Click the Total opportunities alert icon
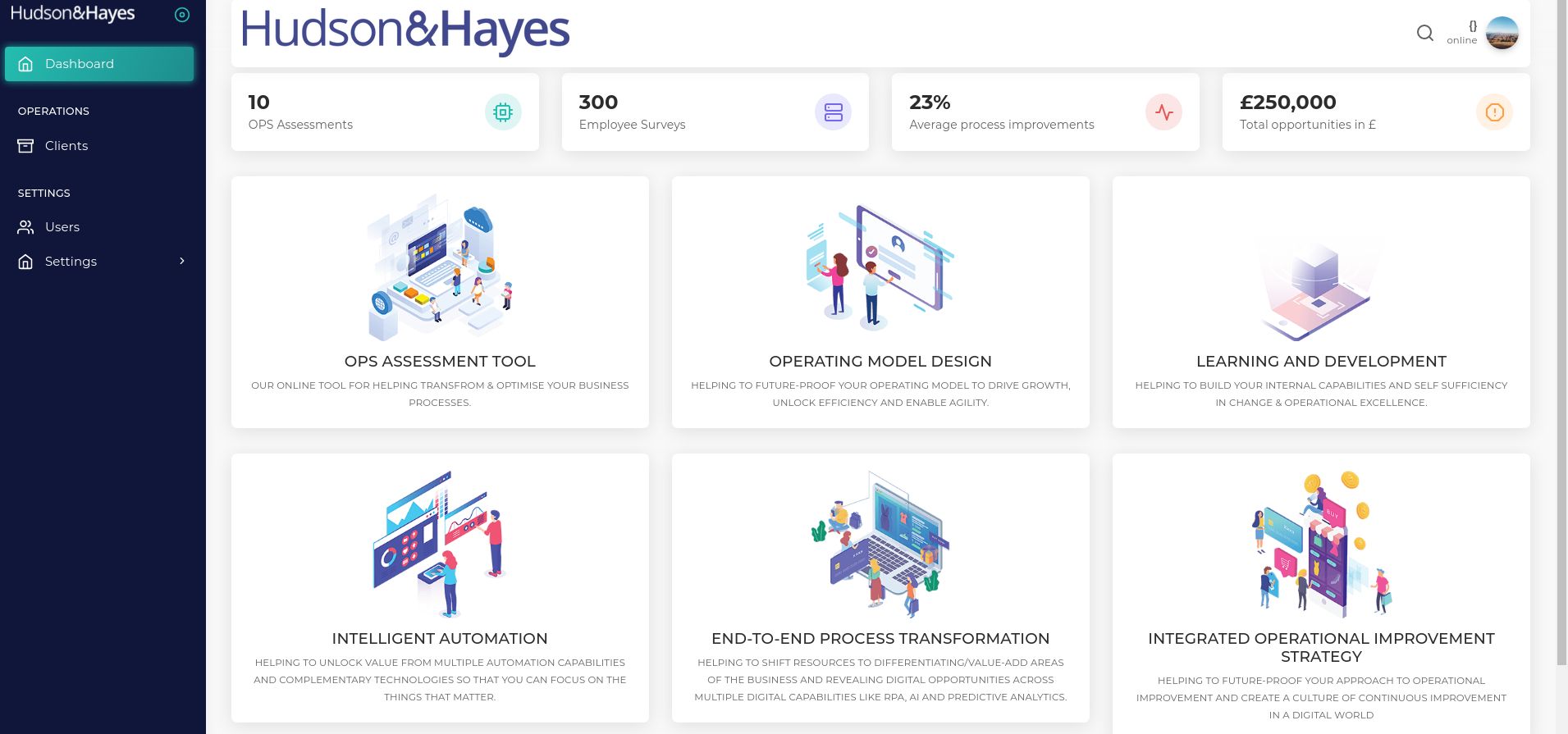1568x734 pixels. pyautogui.click(x=1494, y=112)
